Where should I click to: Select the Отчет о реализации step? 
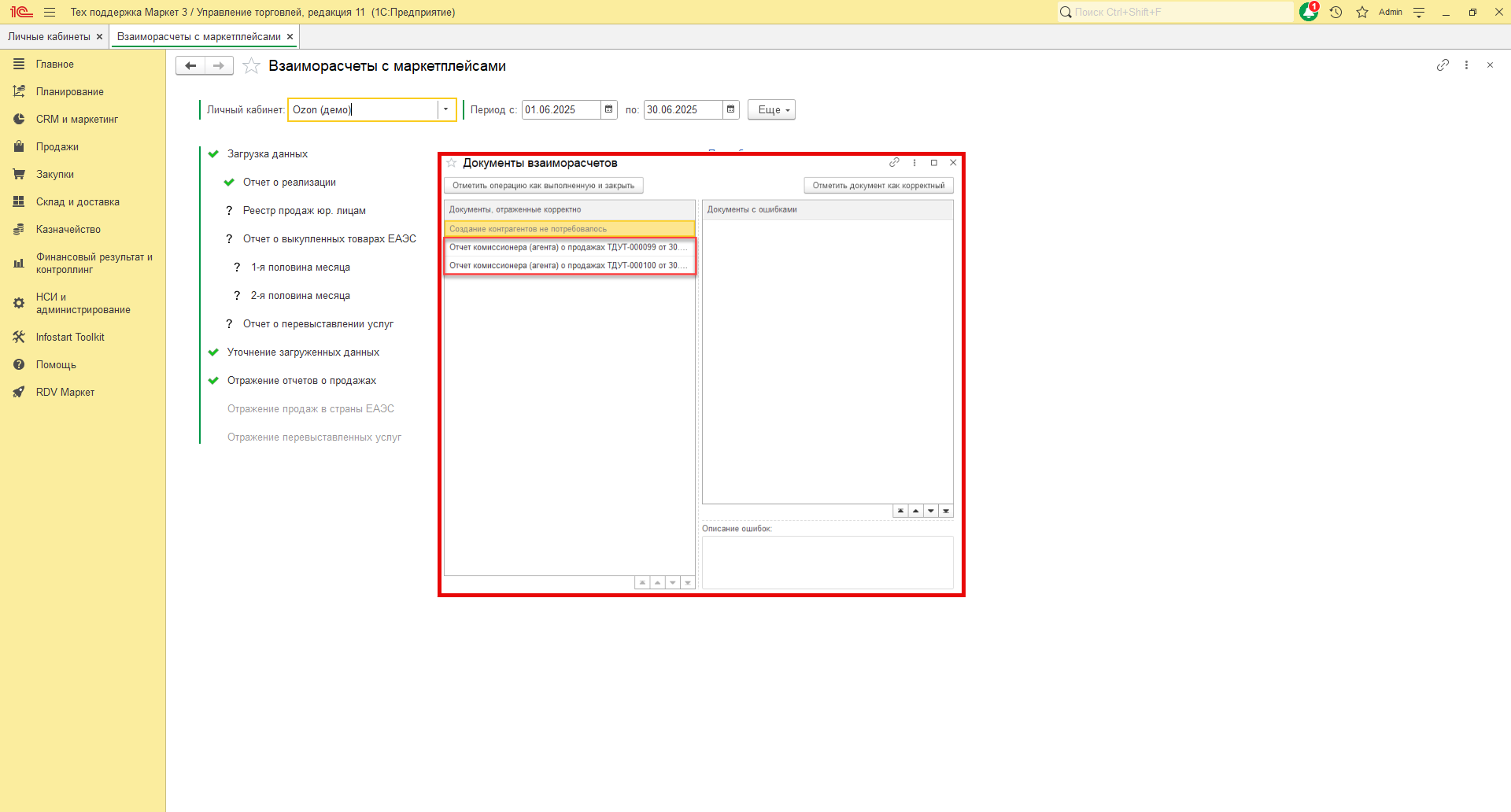[x=289, y=183]
